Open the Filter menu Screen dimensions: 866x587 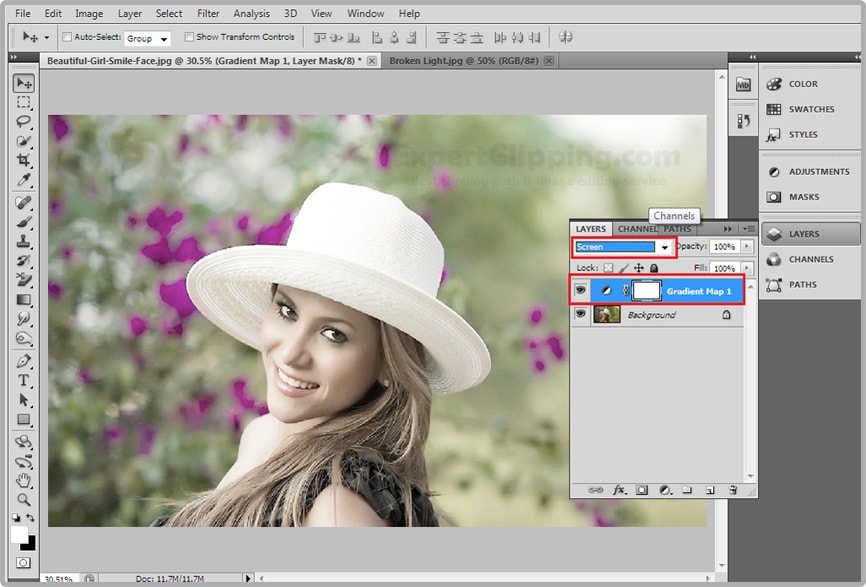click(208, 14)
